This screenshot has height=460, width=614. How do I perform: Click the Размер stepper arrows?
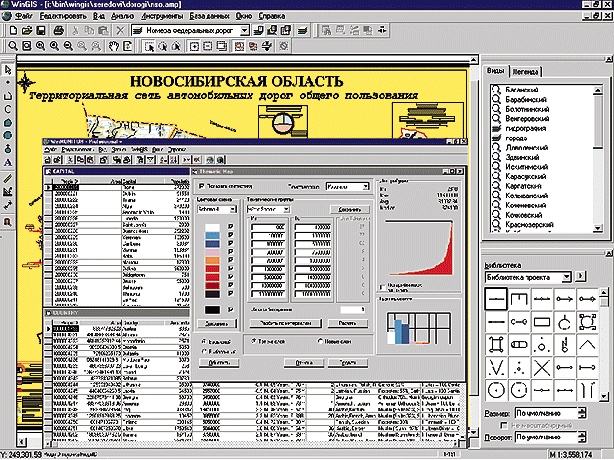click(x=582, y=413)
